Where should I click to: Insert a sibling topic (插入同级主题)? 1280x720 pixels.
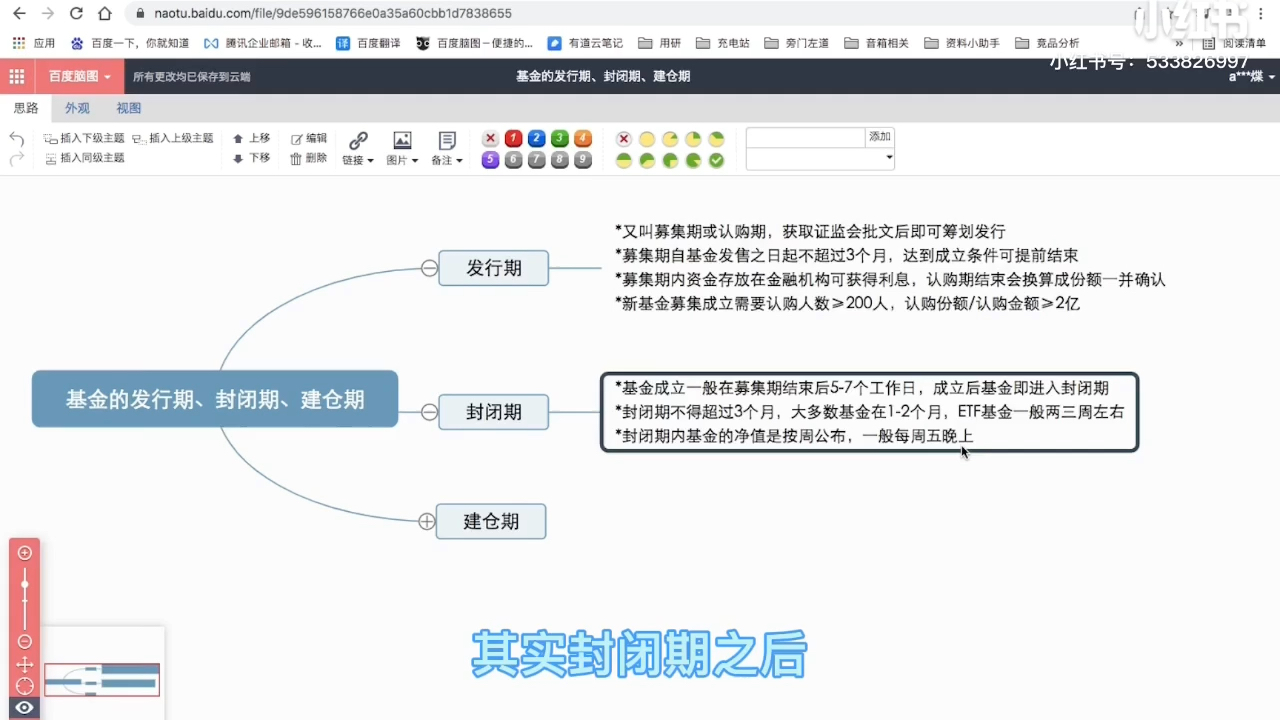84,158
